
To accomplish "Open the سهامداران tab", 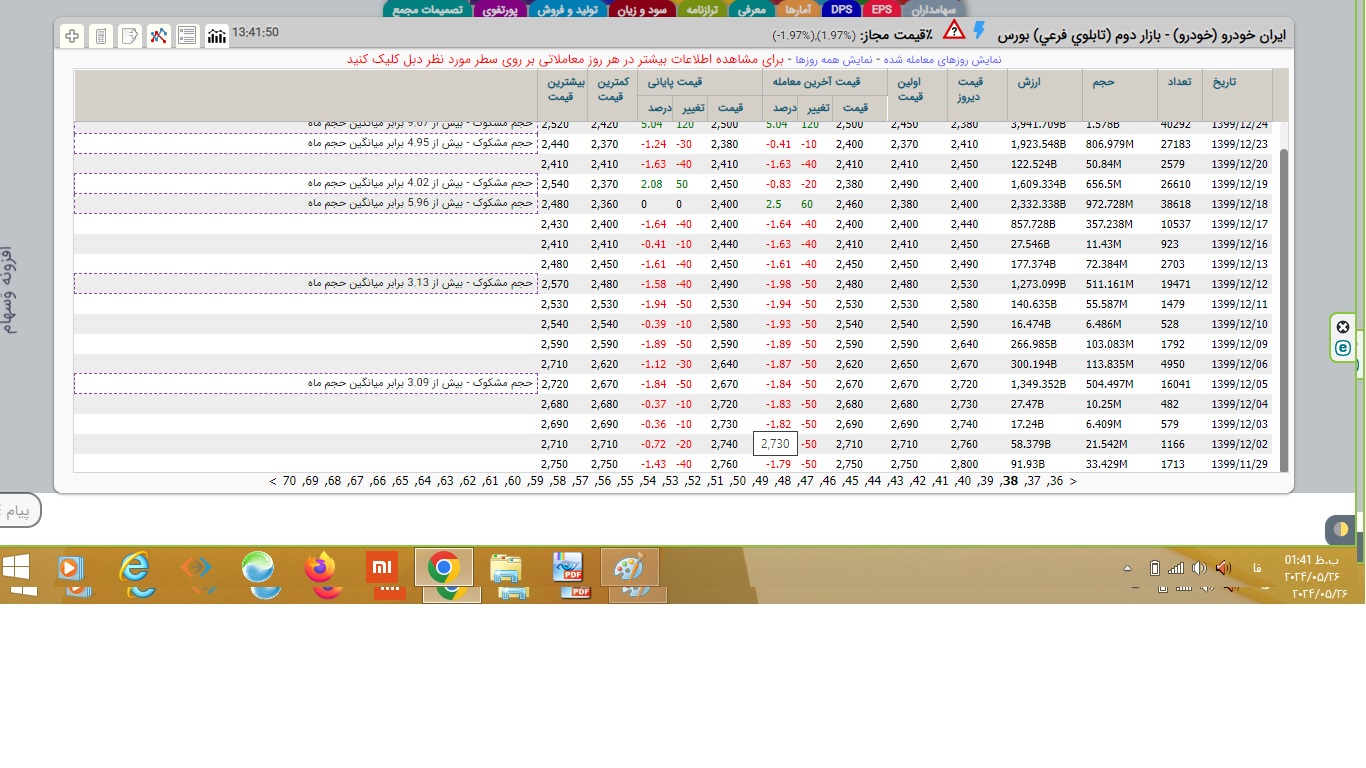I will [935, 9].
